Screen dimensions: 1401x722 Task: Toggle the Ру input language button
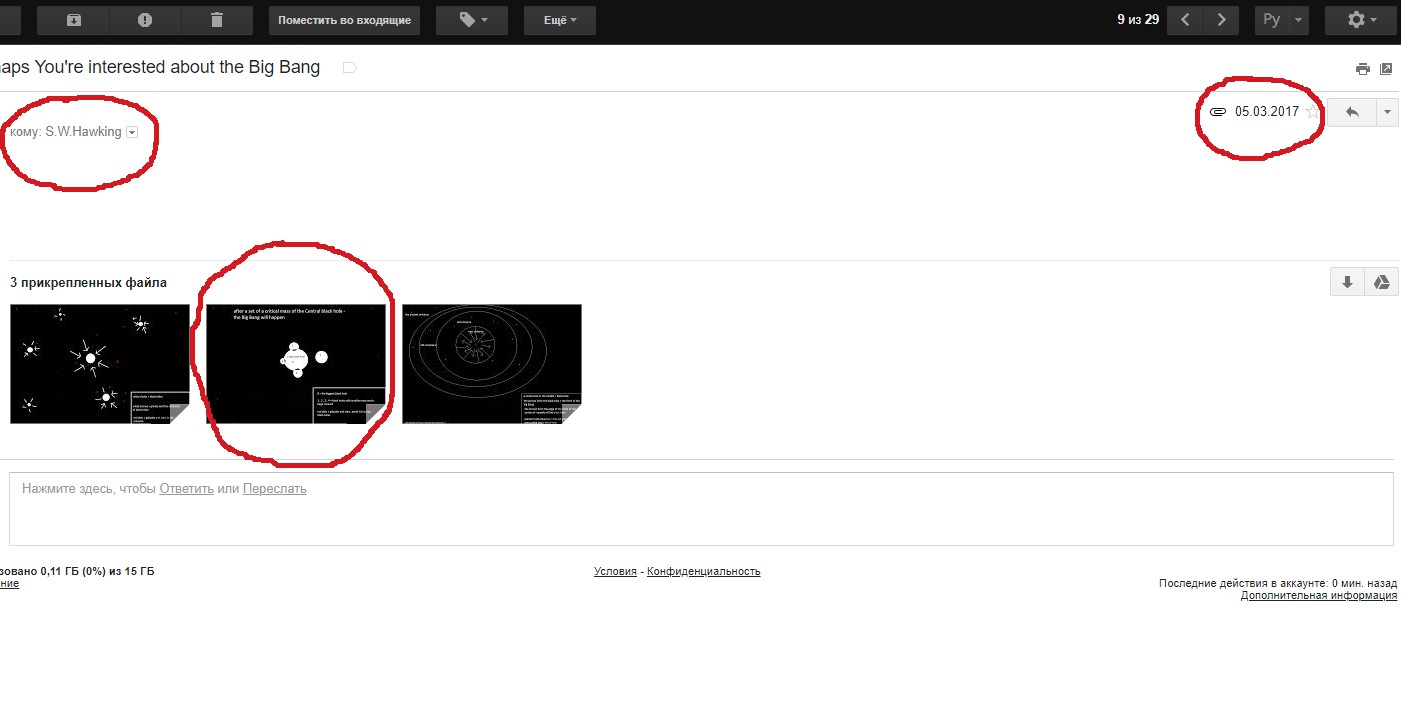[1272, 20]
